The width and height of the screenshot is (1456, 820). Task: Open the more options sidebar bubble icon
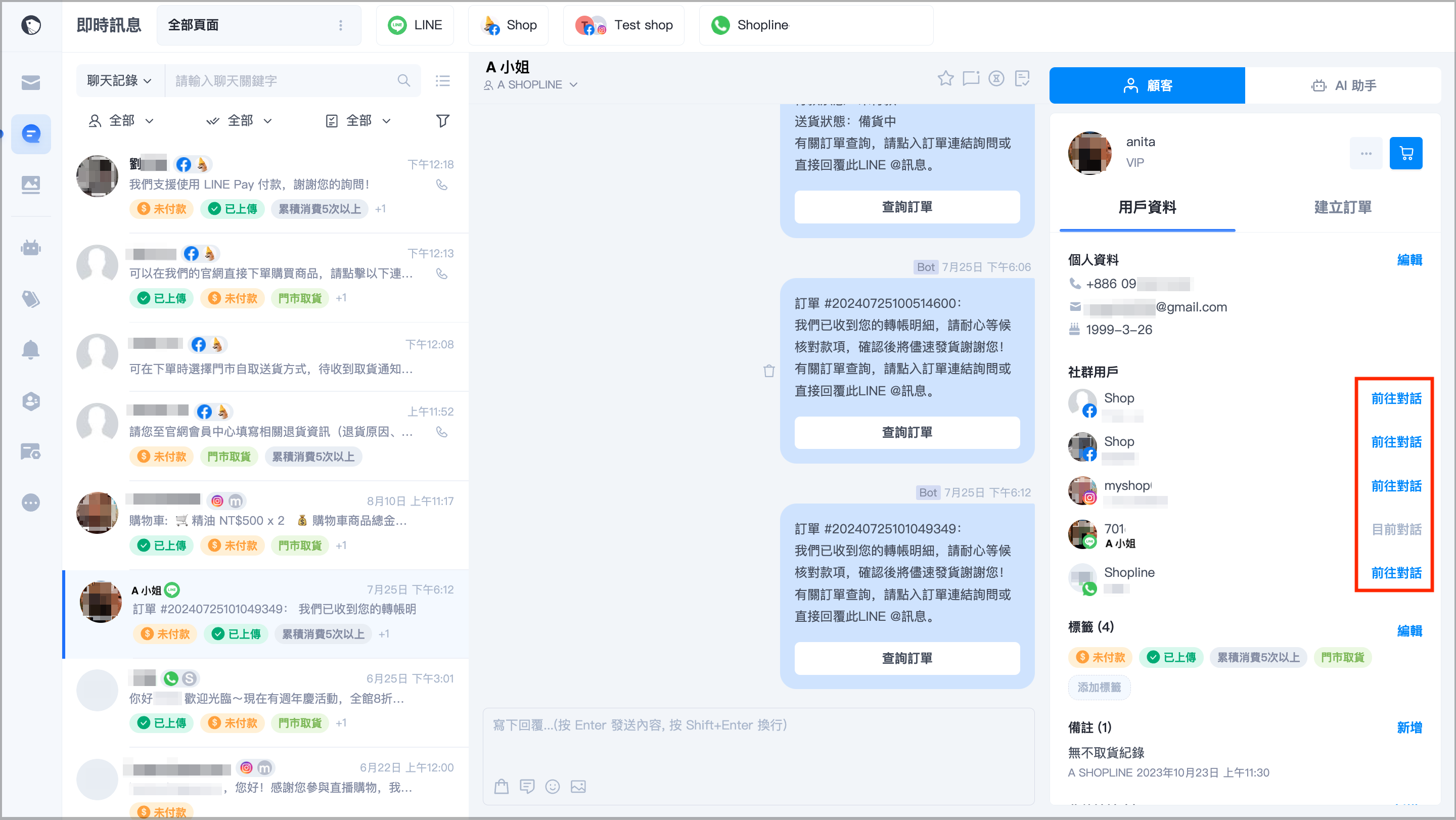[x=30, y=502]
